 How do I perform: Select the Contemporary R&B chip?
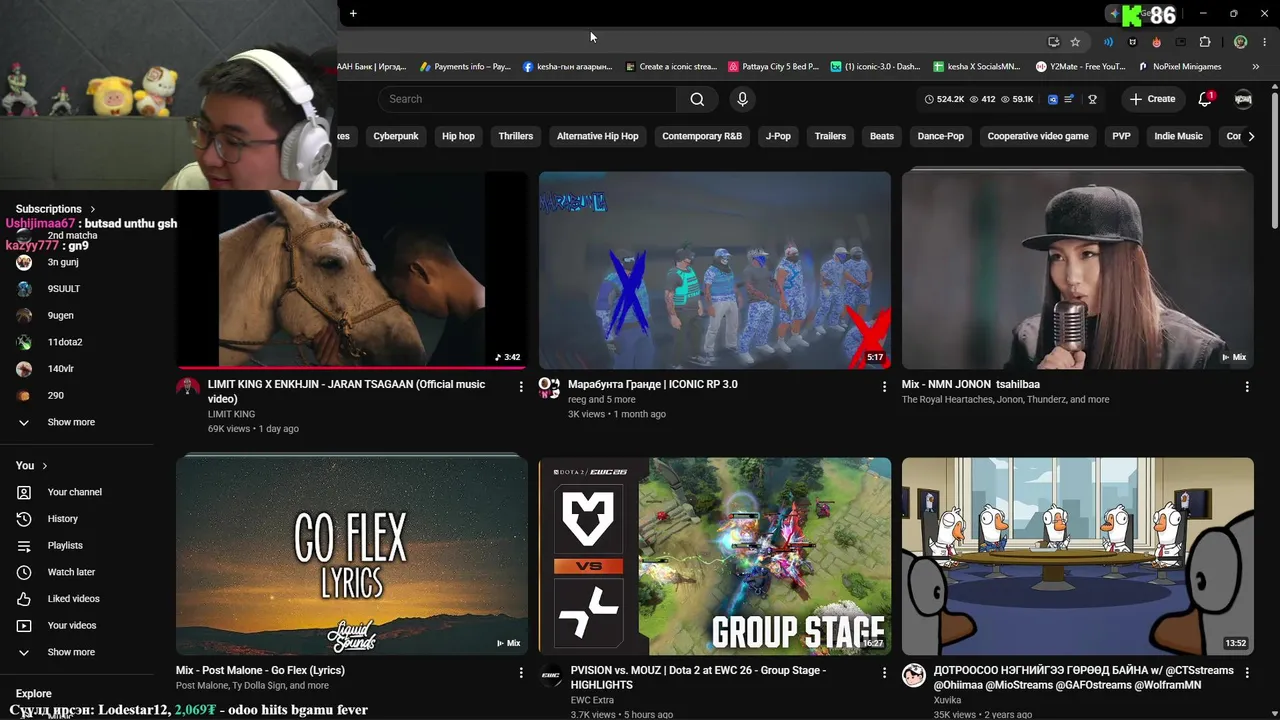click(x=702, y=136)
